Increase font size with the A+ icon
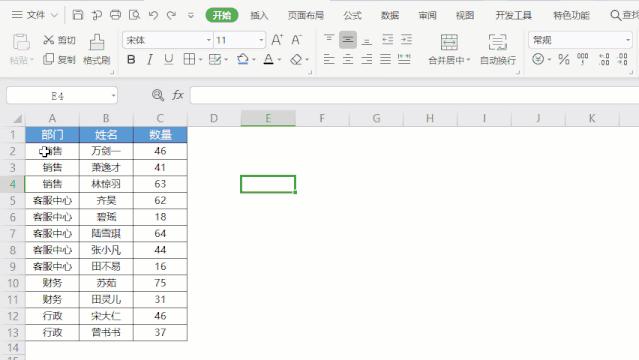 277,40
